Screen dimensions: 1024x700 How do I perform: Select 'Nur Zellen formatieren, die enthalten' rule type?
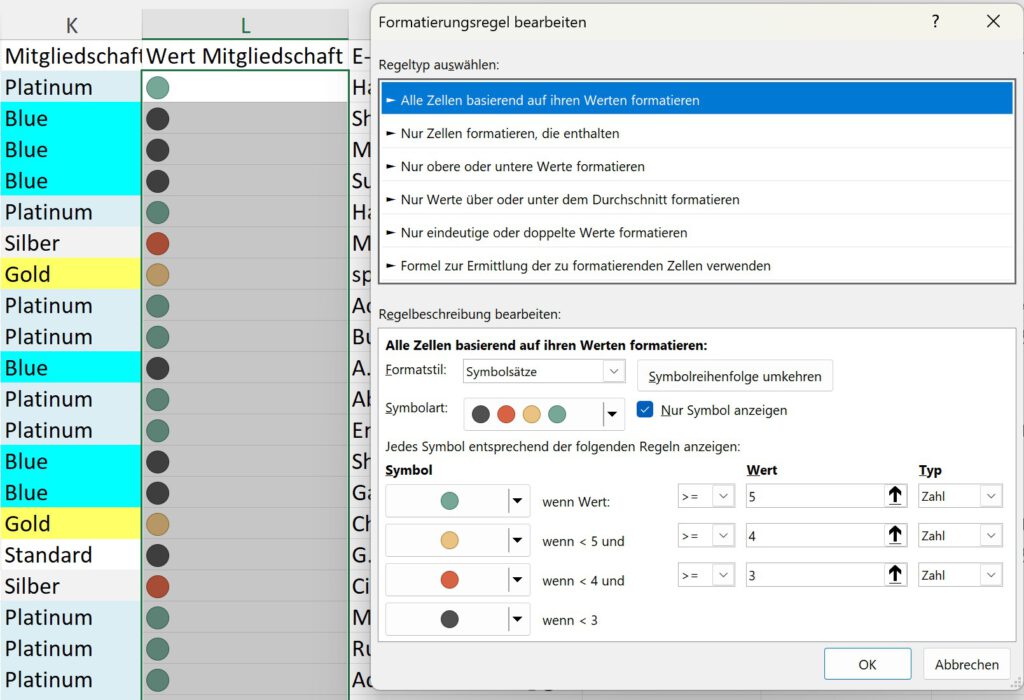[510, 133]
